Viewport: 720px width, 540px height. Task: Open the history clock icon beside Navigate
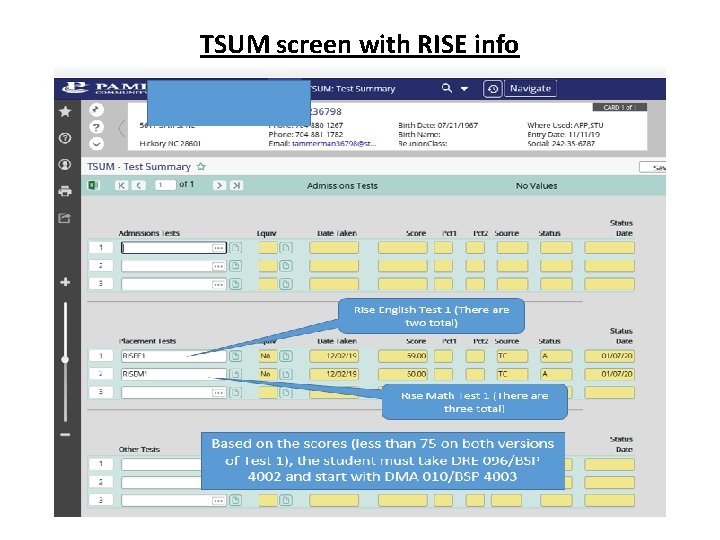[492, 89]
